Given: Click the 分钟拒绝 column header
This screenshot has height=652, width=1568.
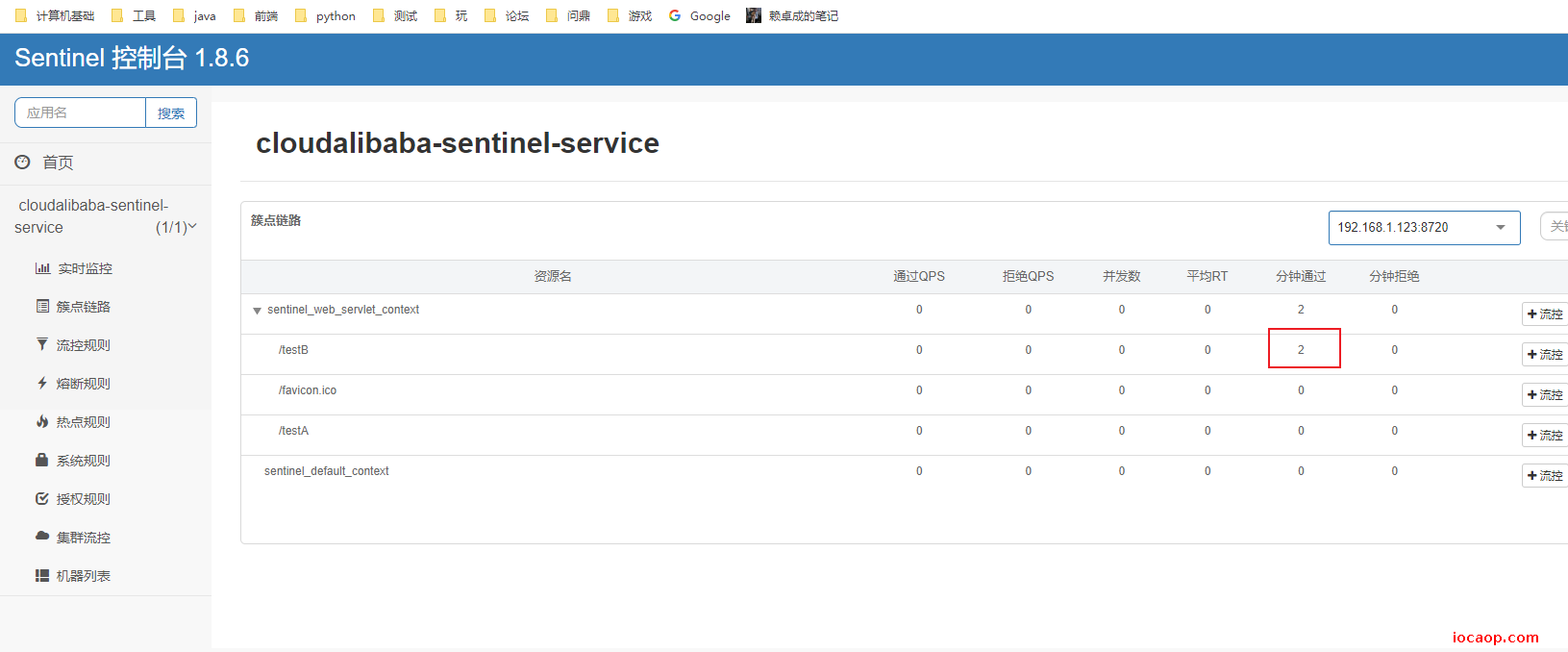Looking at the screenshot, I should point(1395,276).
